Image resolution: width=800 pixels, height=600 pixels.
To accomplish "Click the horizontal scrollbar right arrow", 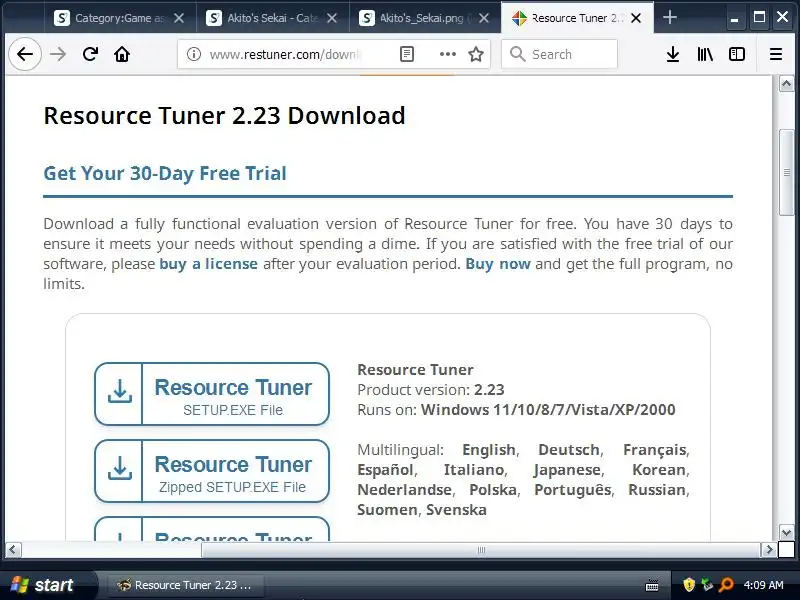I will (768, 550).
